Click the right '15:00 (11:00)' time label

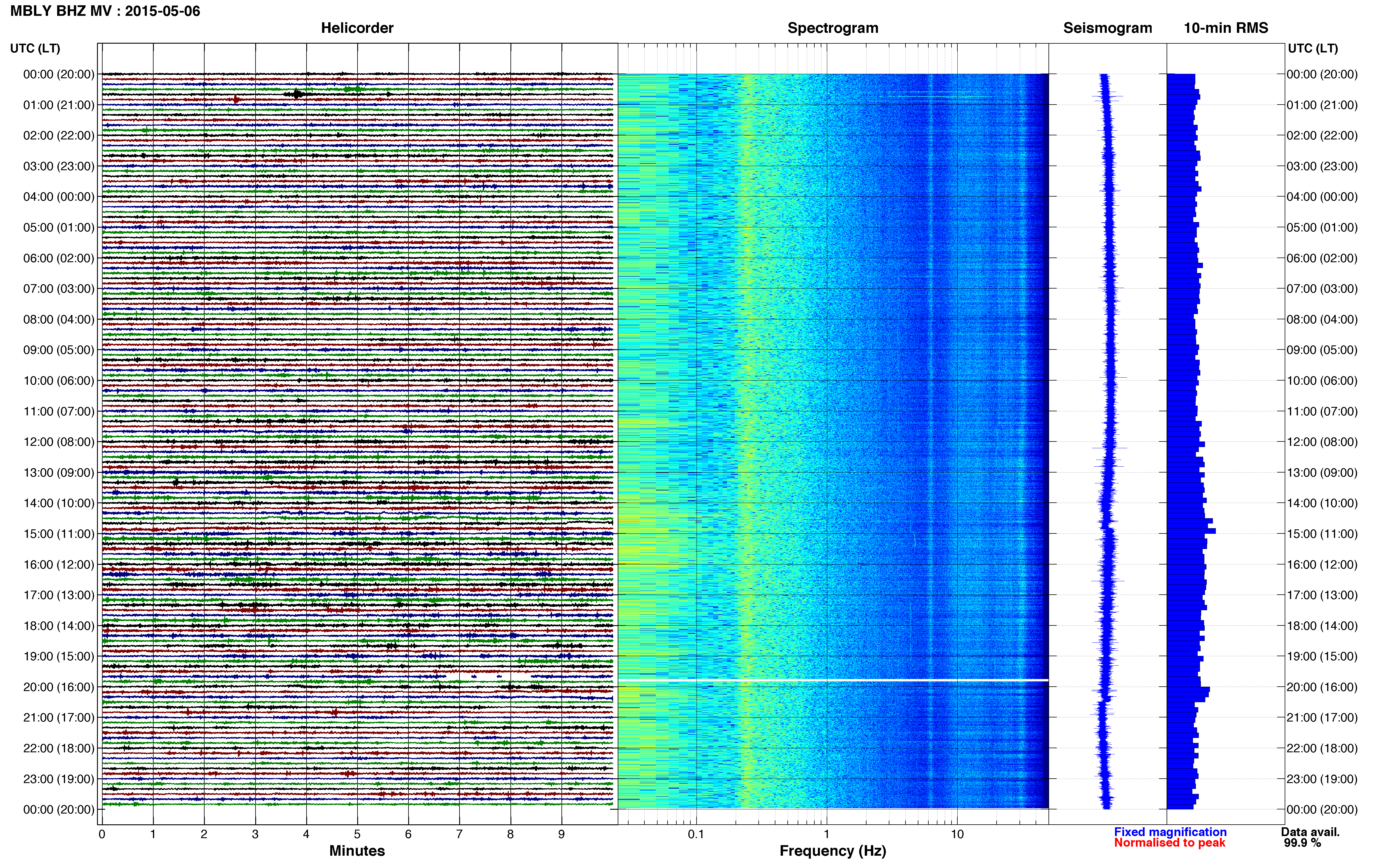[x=1322, y=534]
